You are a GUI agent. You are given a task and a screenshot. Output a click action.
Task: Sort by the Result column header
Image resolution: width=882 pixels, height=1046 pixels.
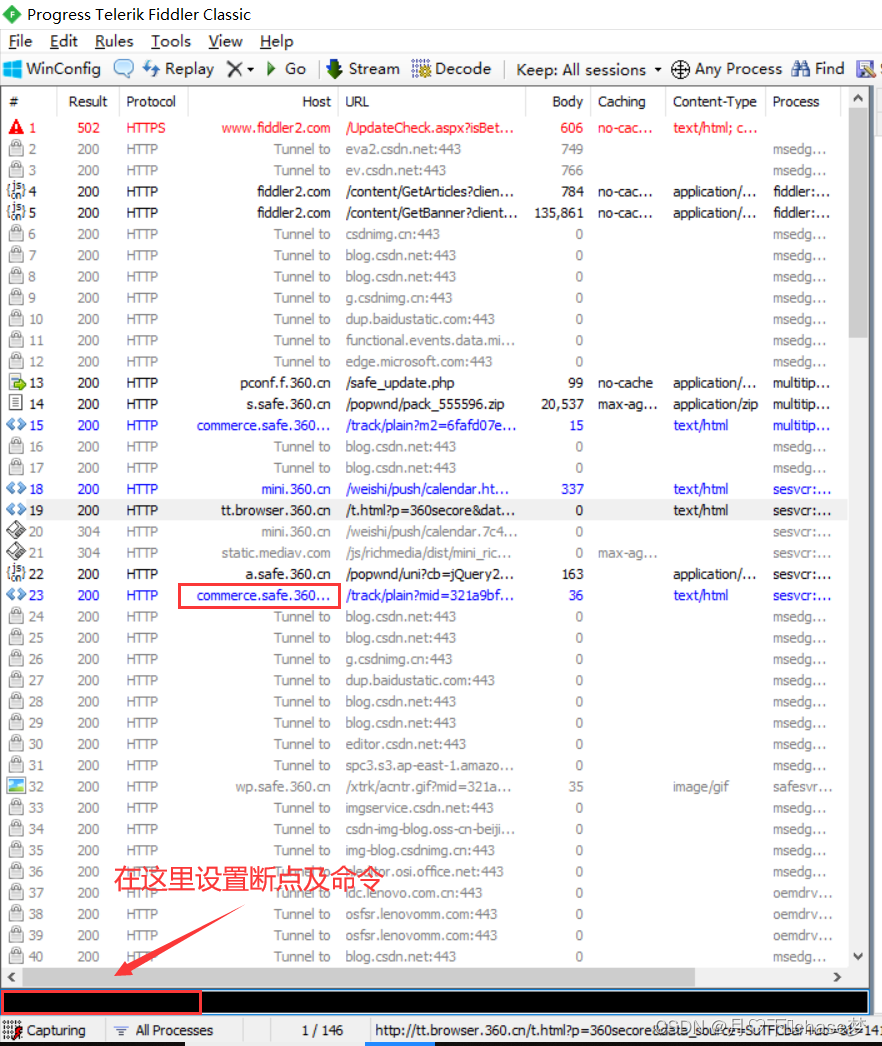click(x=87, y=101)
